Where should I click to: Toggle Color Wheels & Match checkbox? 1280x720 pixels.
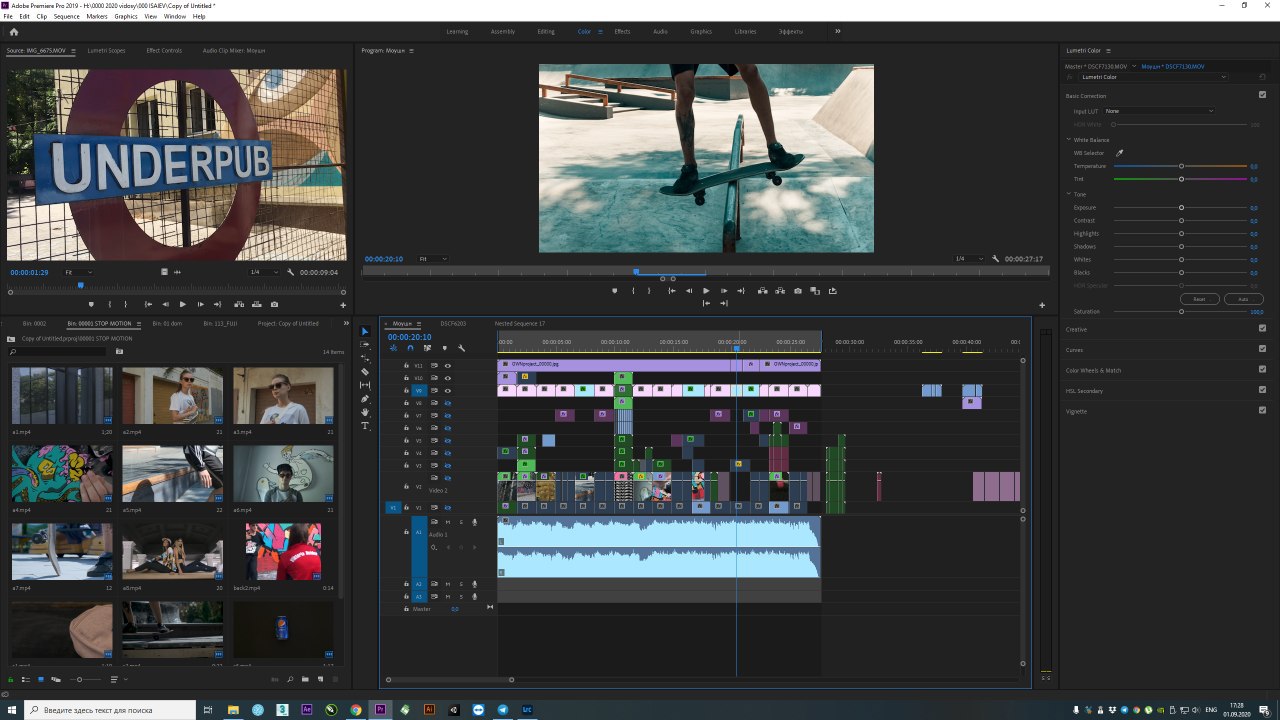(1263, 370)
